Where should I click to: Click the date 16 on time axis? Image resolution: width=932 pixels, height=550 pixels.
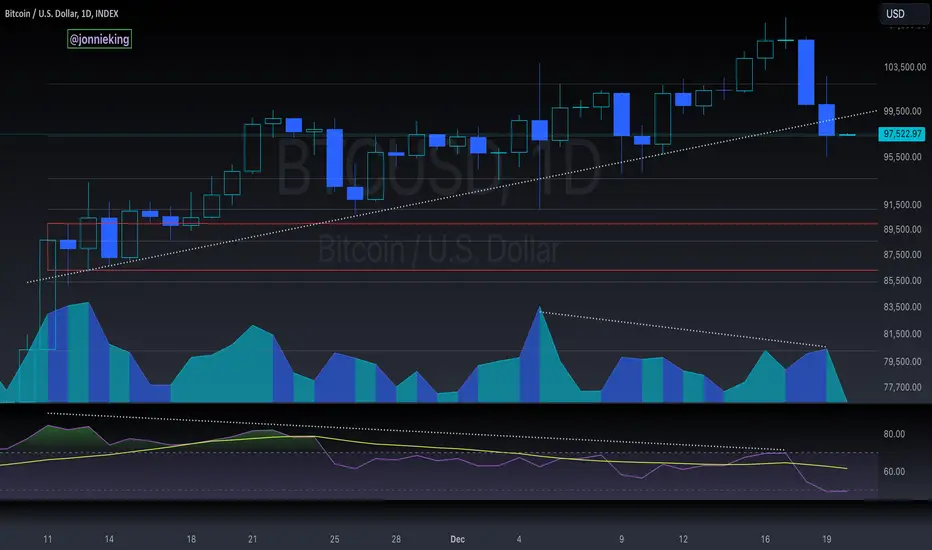(765, 539)
